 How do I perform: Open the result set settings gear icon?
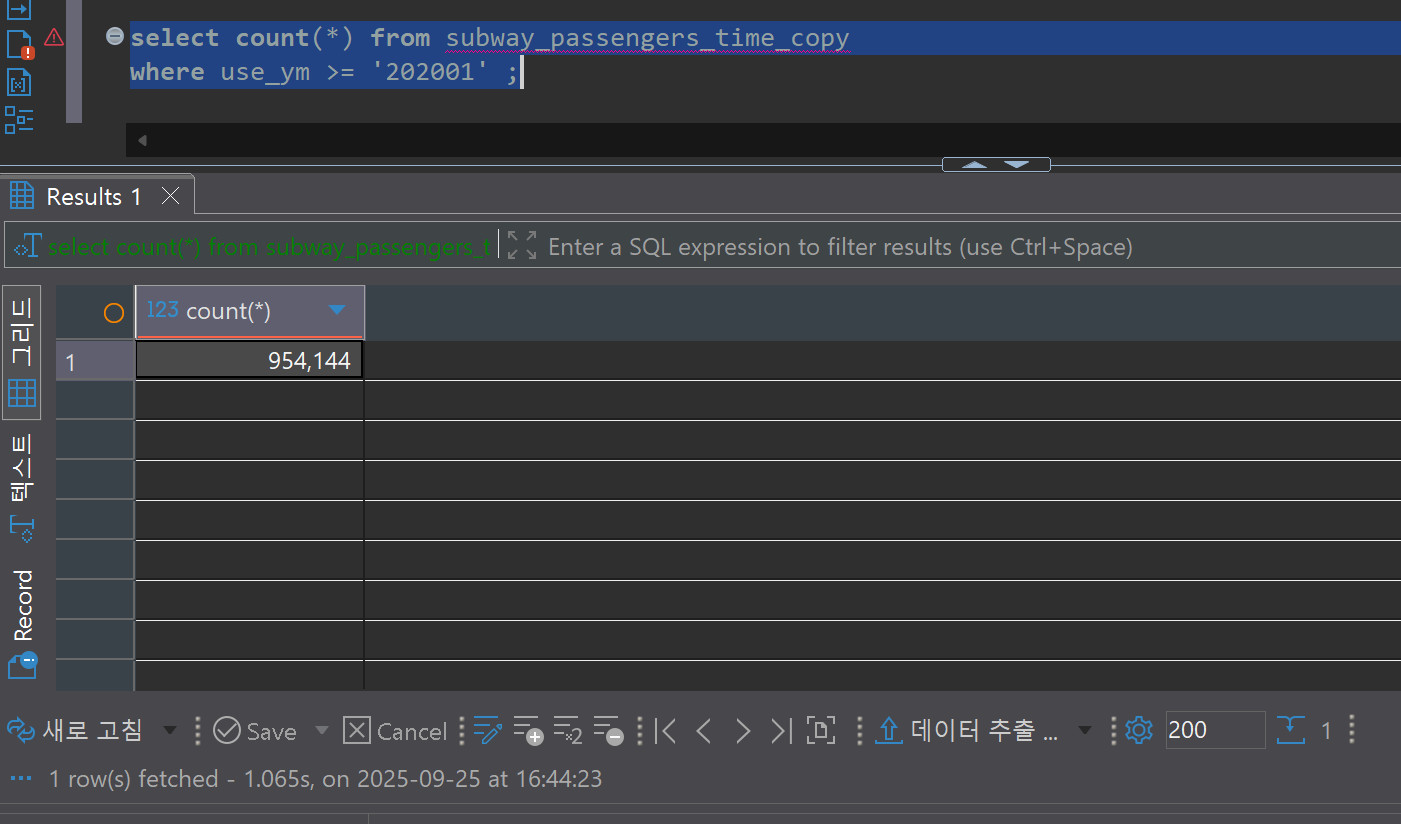1138,730
